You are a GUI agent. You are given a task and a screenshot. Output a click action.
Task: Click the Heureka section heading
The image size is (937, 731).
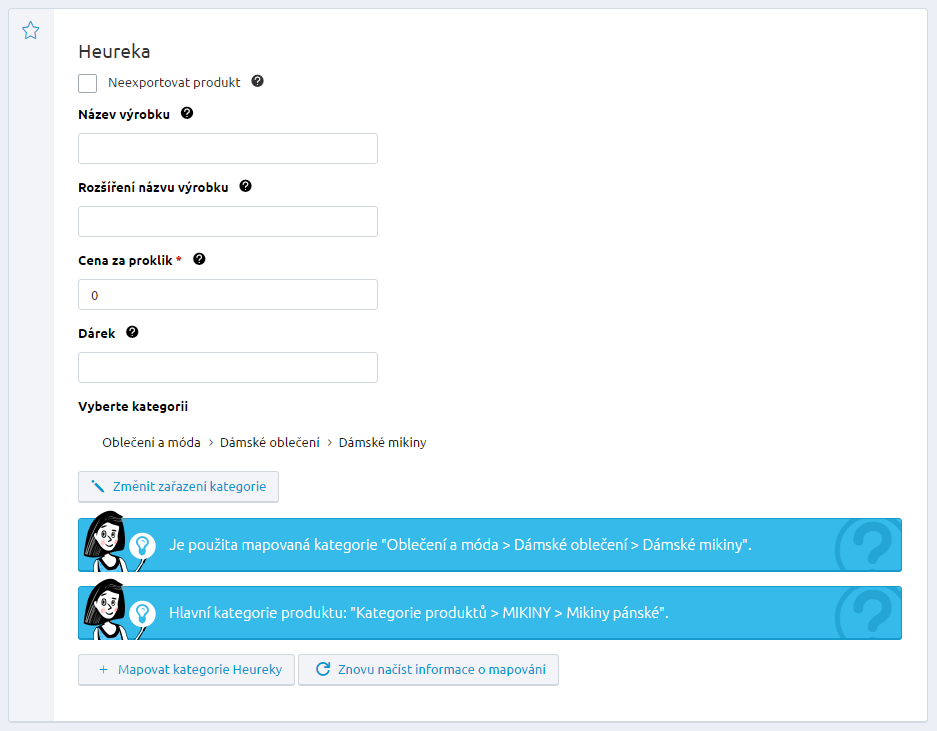pyautogui.click(x=114, y=51)
